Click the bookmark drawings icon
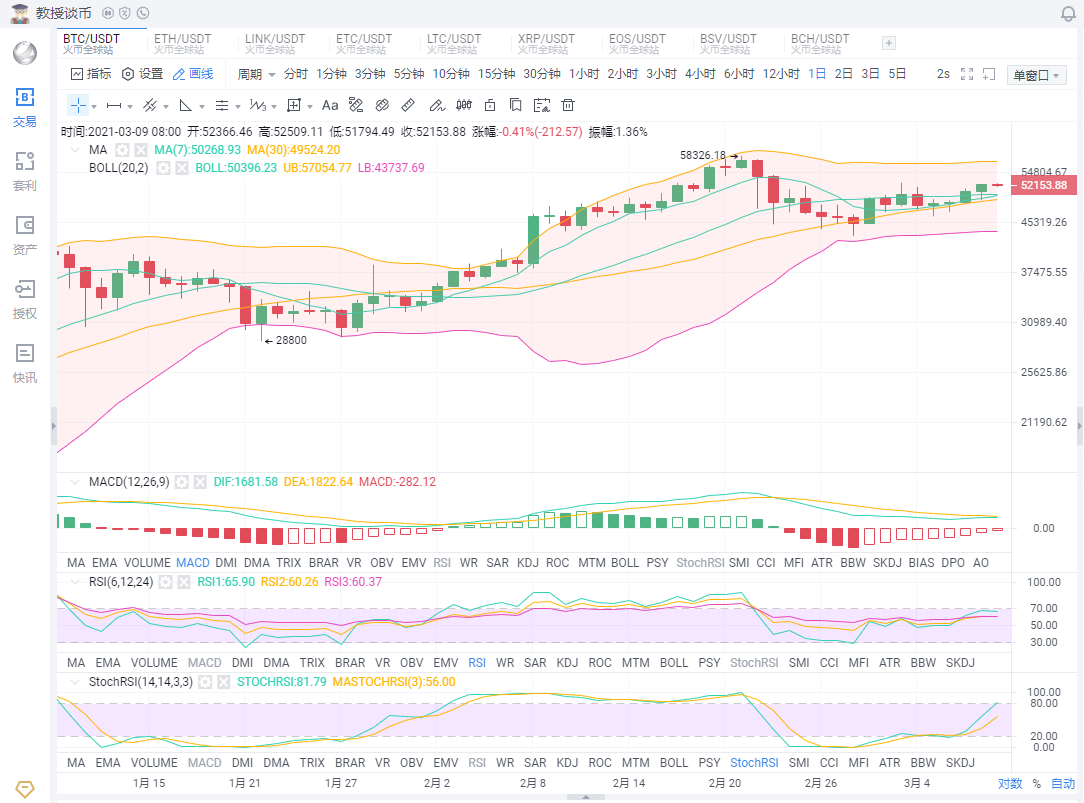 [x=515, y=105]
